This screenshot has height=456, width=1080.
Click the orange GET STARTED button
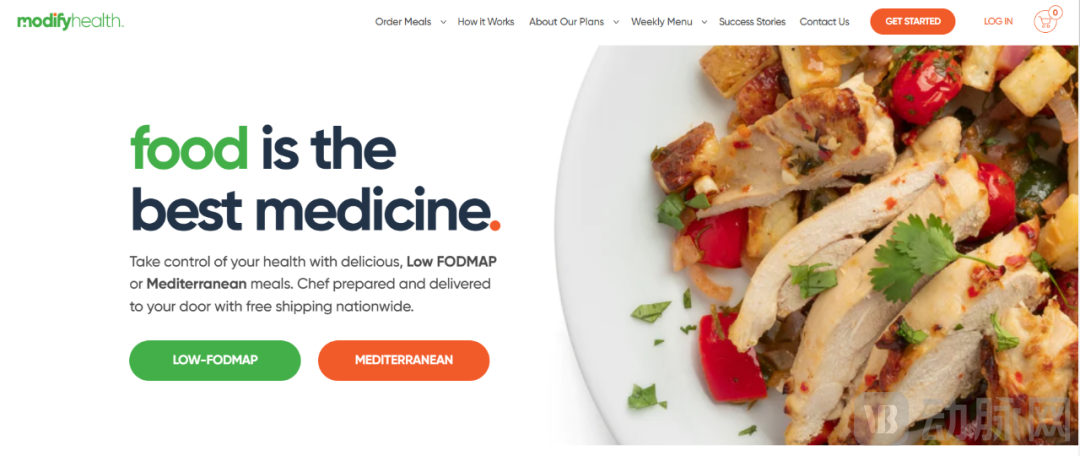tap(913, 21)
